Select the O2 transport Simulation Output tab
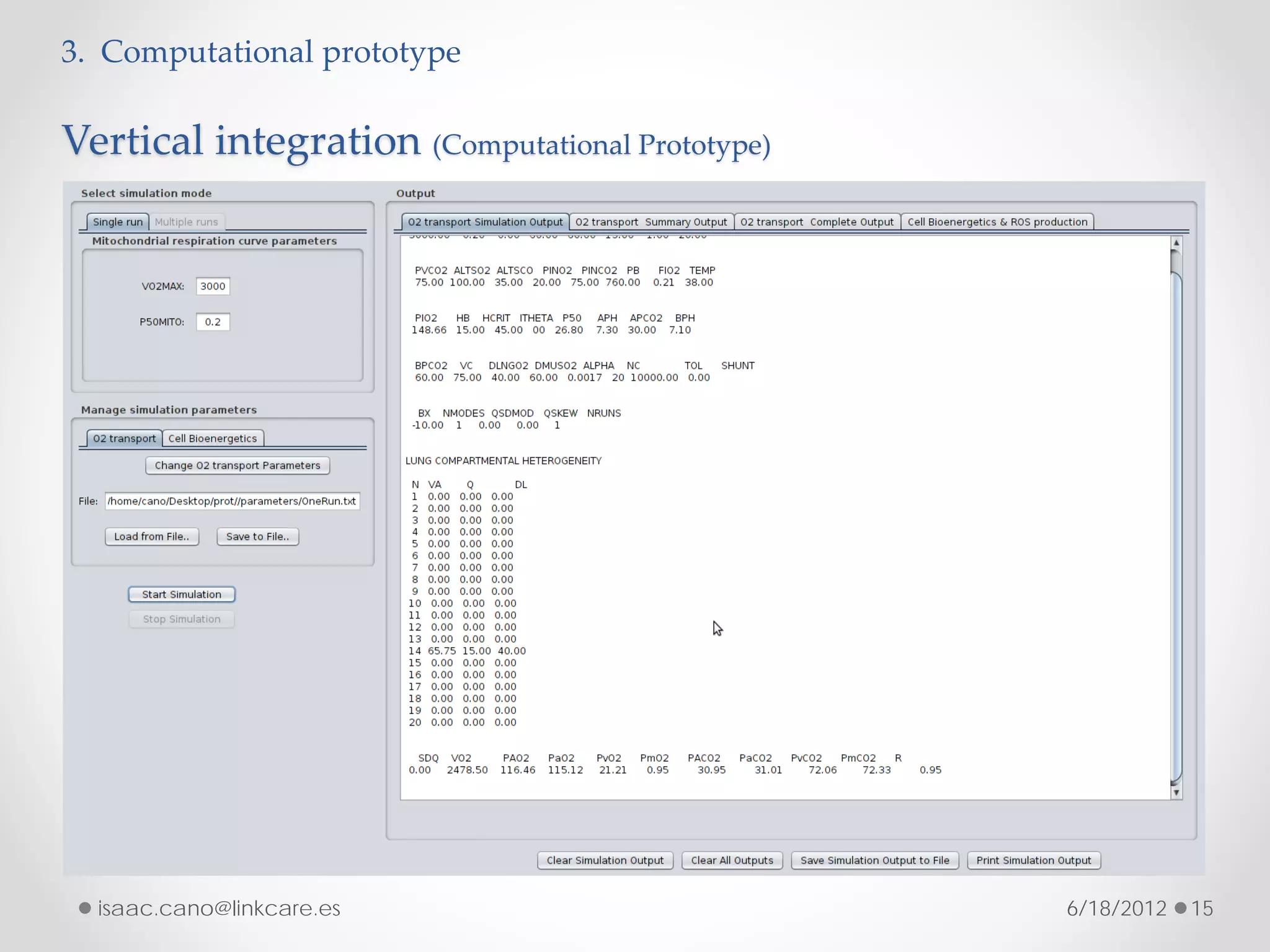 click(485, 222)
